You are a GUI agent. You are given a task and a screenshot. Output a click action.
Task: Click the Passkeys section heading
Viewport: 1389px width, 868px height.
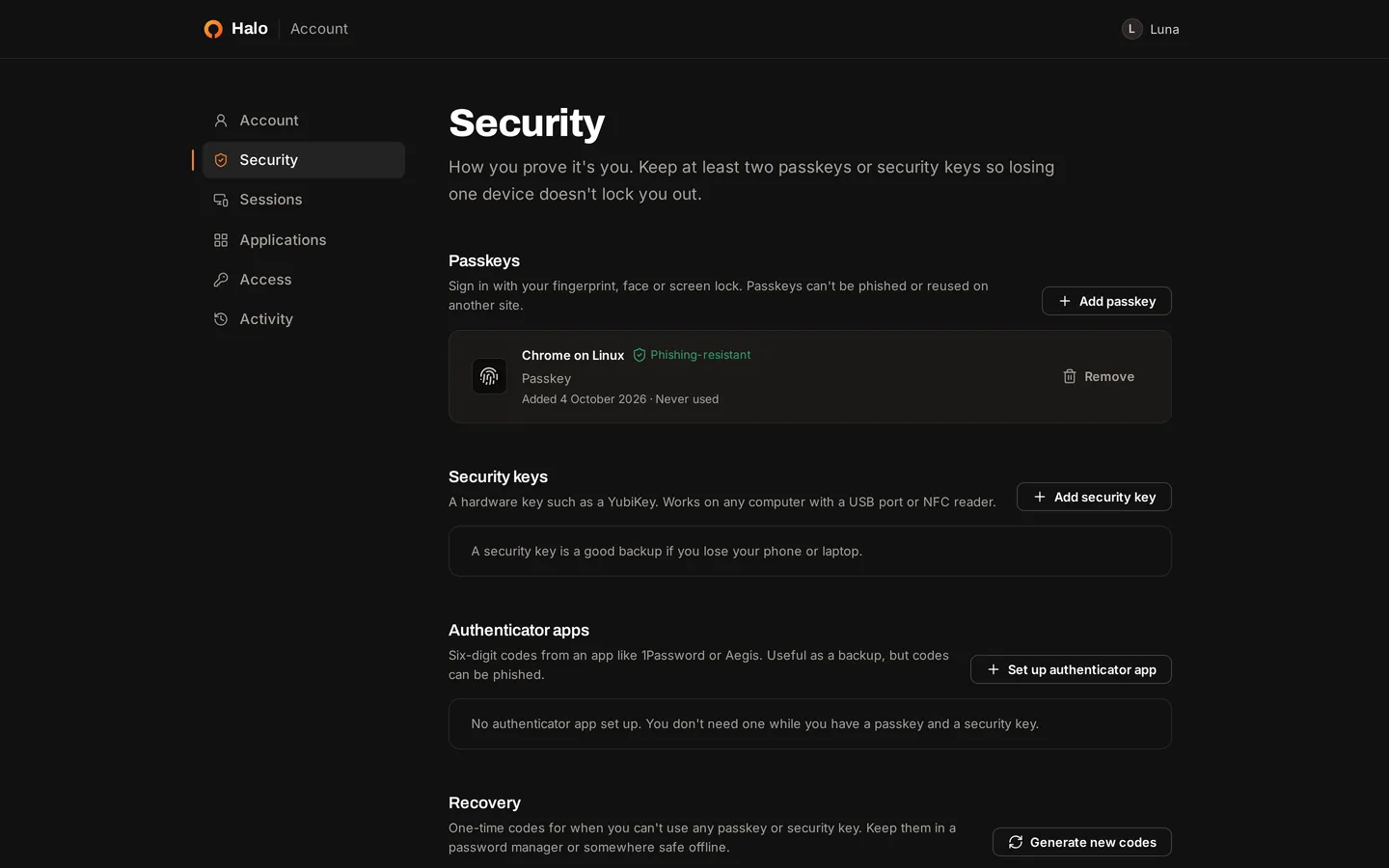point(484,260)
